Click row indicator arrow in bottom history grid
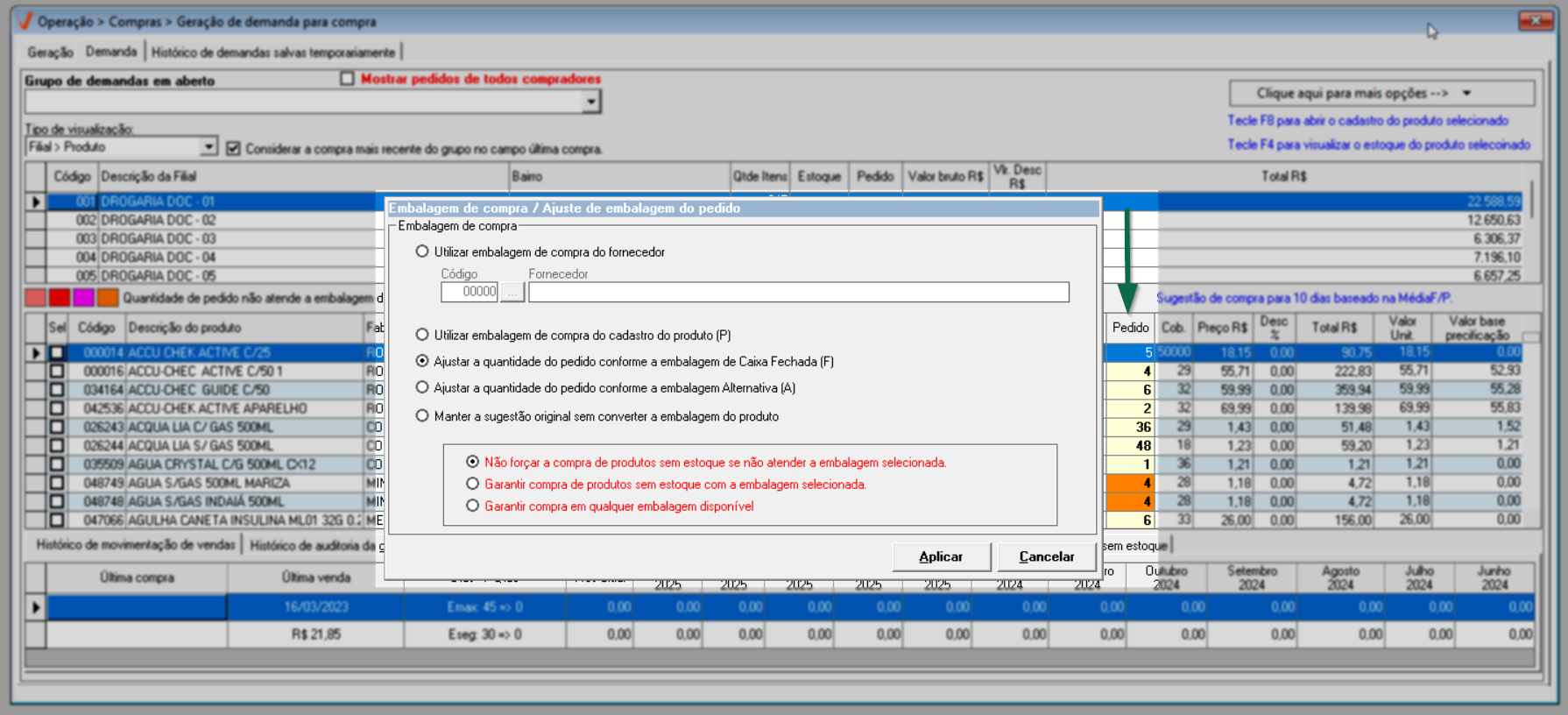Image resolution: width=1568 pixels, height=715 pixels. coord(36,606)
